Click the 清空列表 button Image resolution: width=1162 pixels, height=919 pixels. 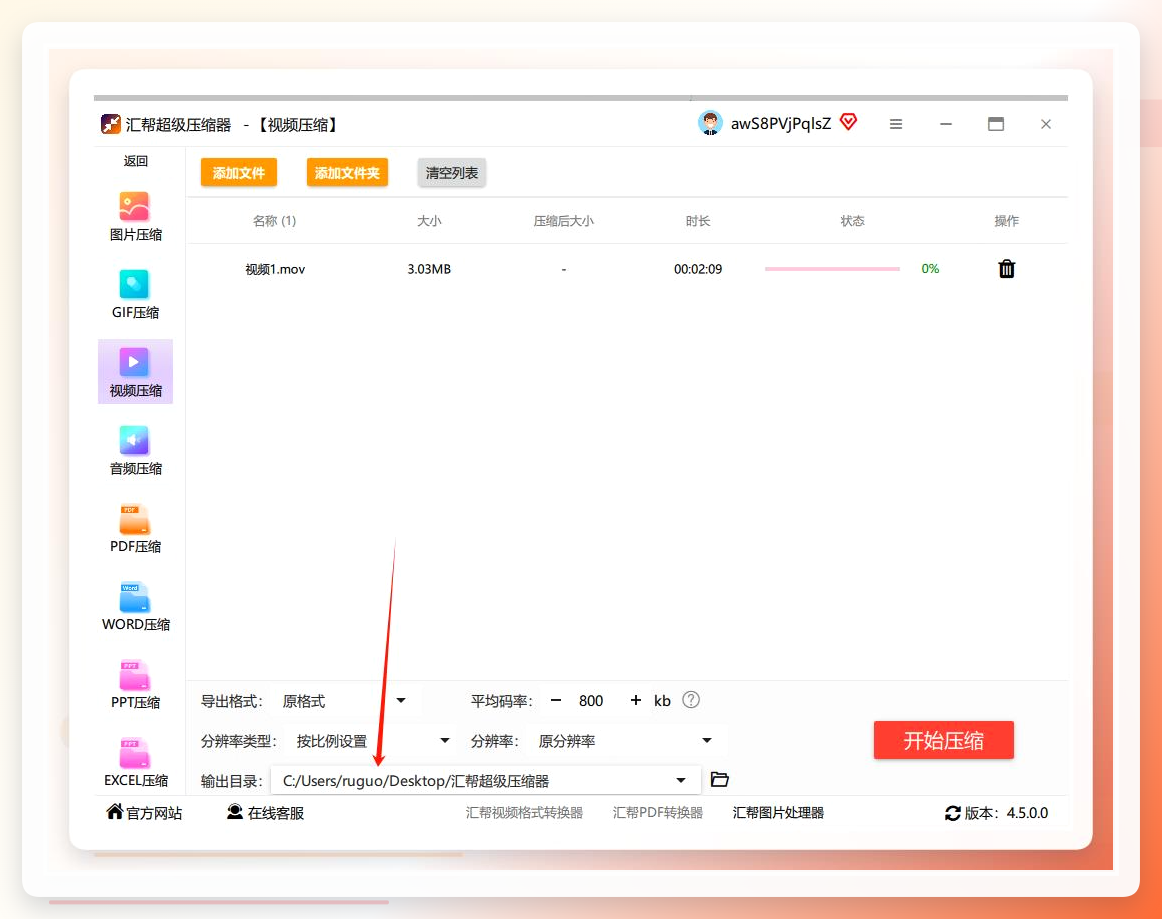451,173
